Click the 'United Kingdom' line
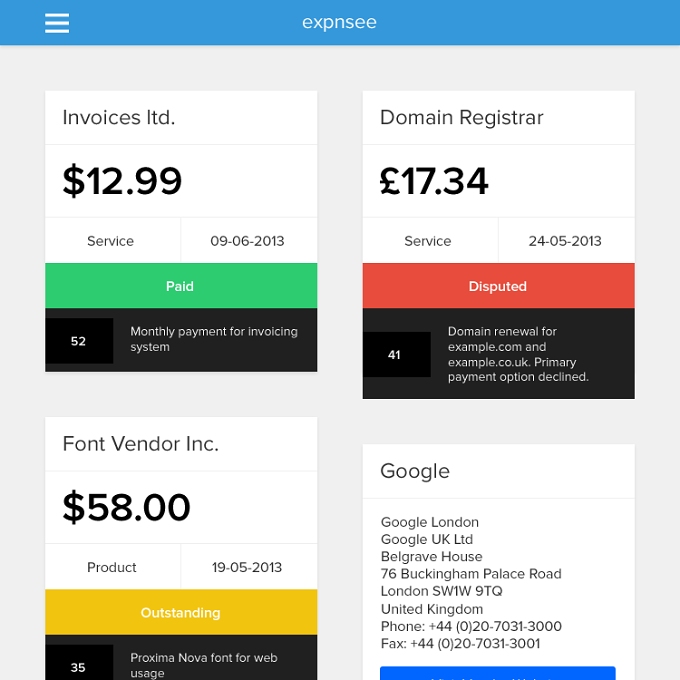Viewport: 680px width, 680px height. pyautogui.click(x=432, y=609)
